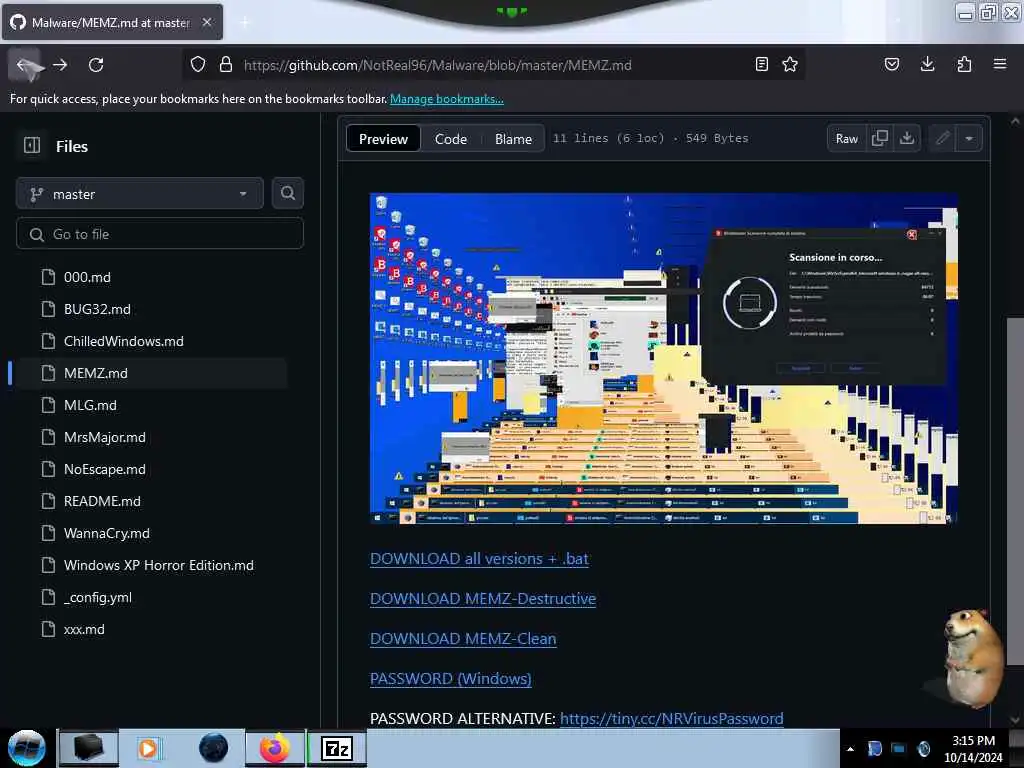Toggle reader view icon in address bar

pyautogui.click(x=761, y=65)
